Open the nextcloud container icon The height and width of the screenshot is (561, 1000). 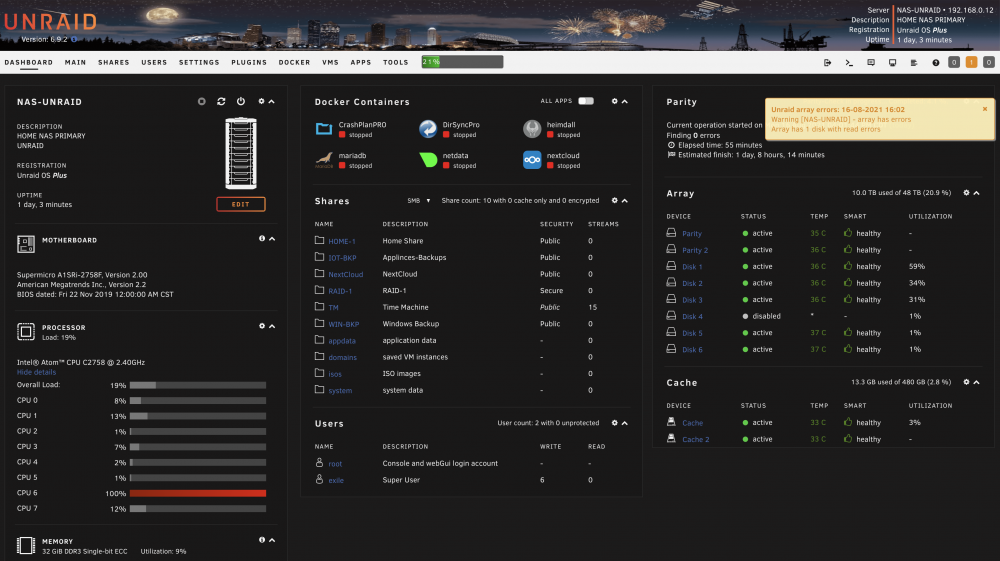pyautogui.click(x=532, y=159)
